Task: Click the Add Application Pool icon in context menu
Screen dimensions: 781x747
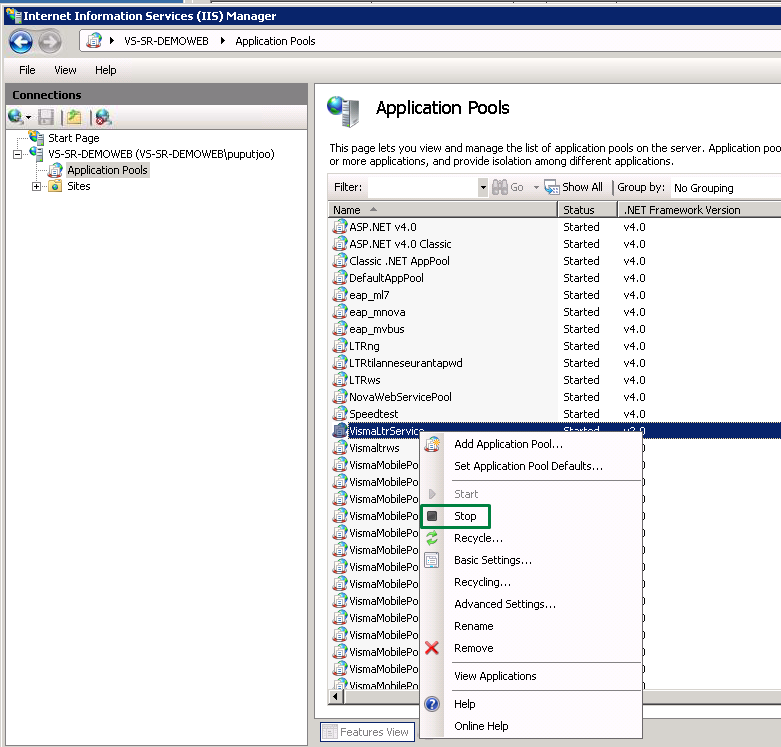Action: [x=432, y=444]
